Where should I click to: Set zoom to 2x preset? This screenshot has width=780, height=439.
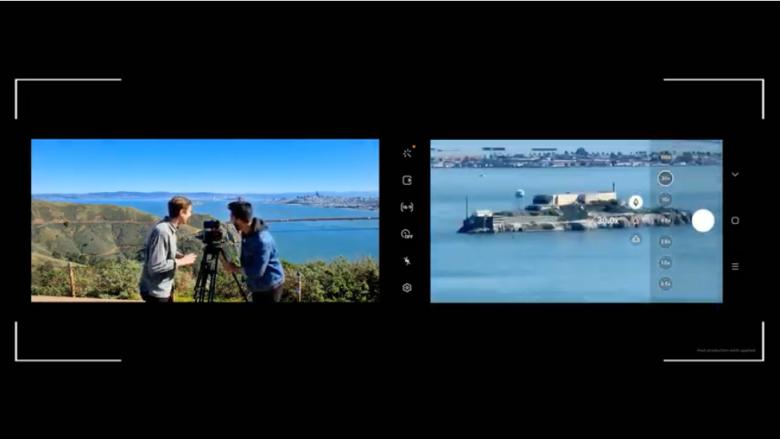666,242
